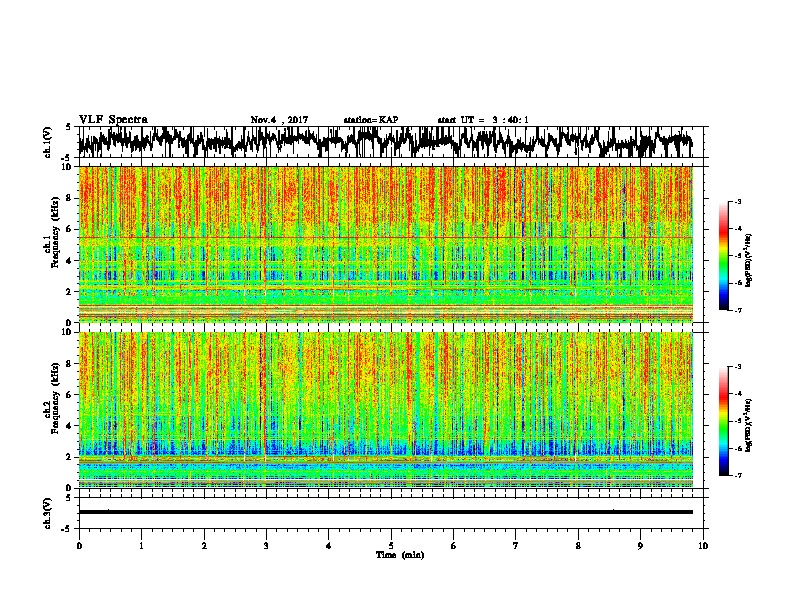
Task: Click the "ch.1(V)" axis label
Action: [48, 142]
